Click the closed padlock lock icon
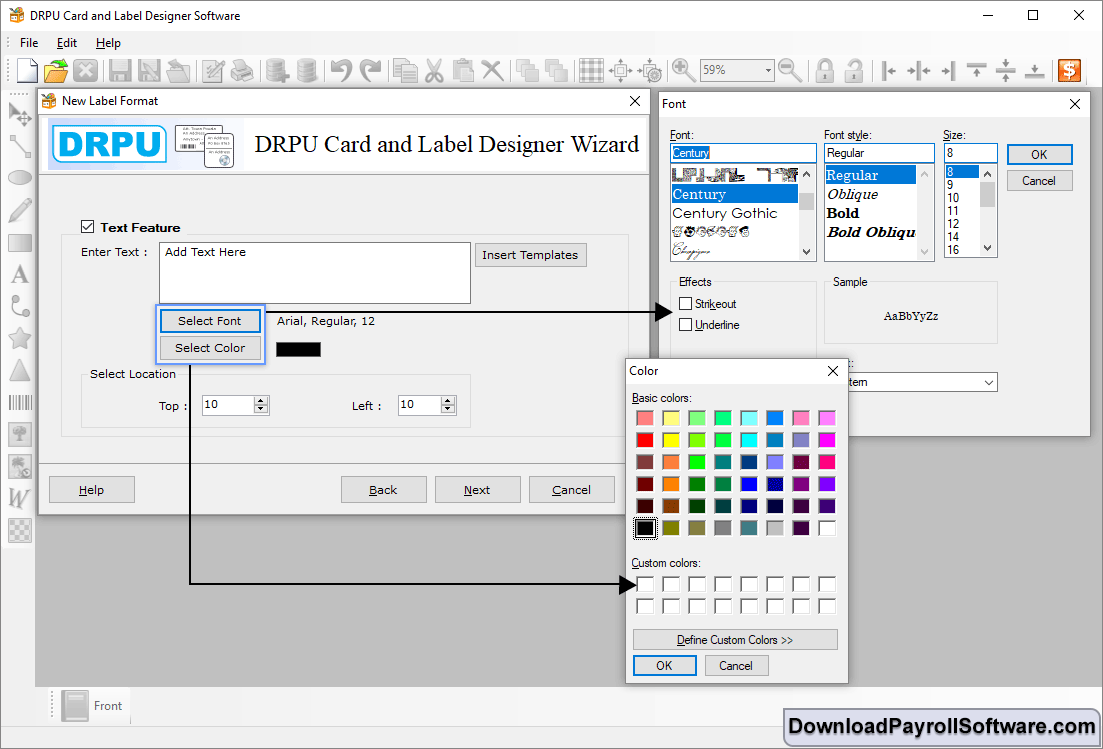Screen dimensions: 1103x749 point(824,70)
